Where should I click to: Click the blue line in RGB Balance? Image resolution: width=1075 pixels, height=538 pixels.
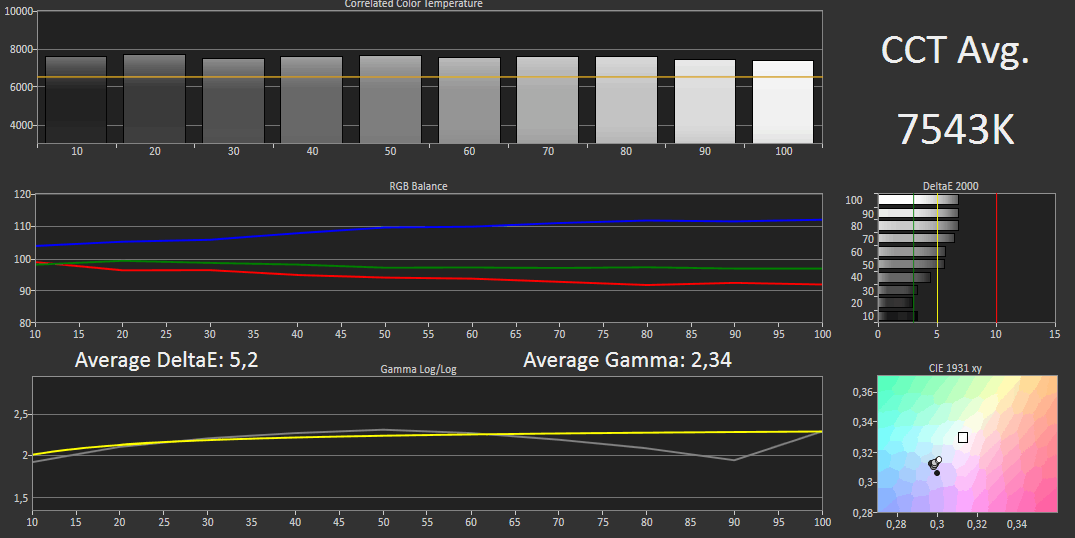pyautogui.click(x=428, y=227)
